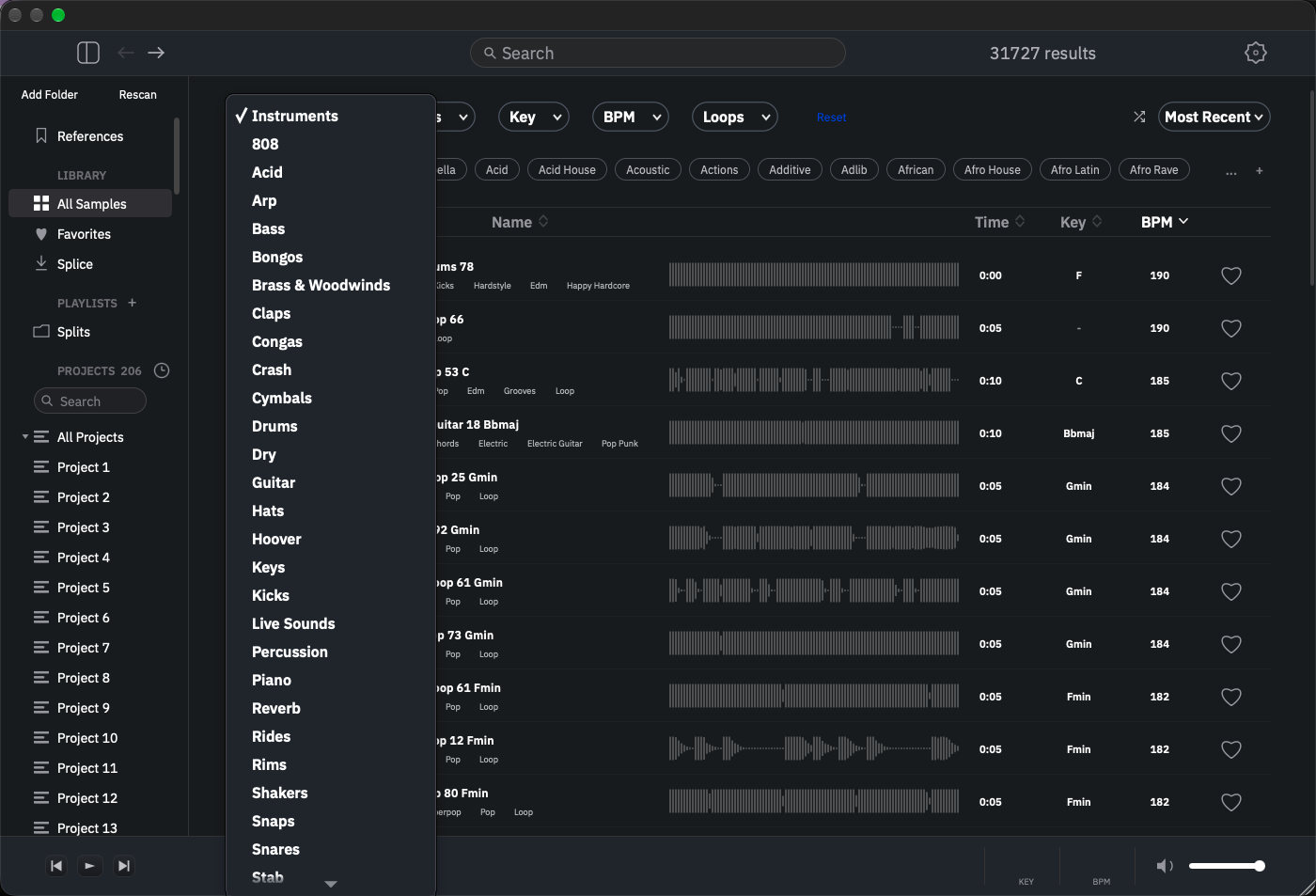Favorite the 80 Fmin sample

pos(1231,802)
